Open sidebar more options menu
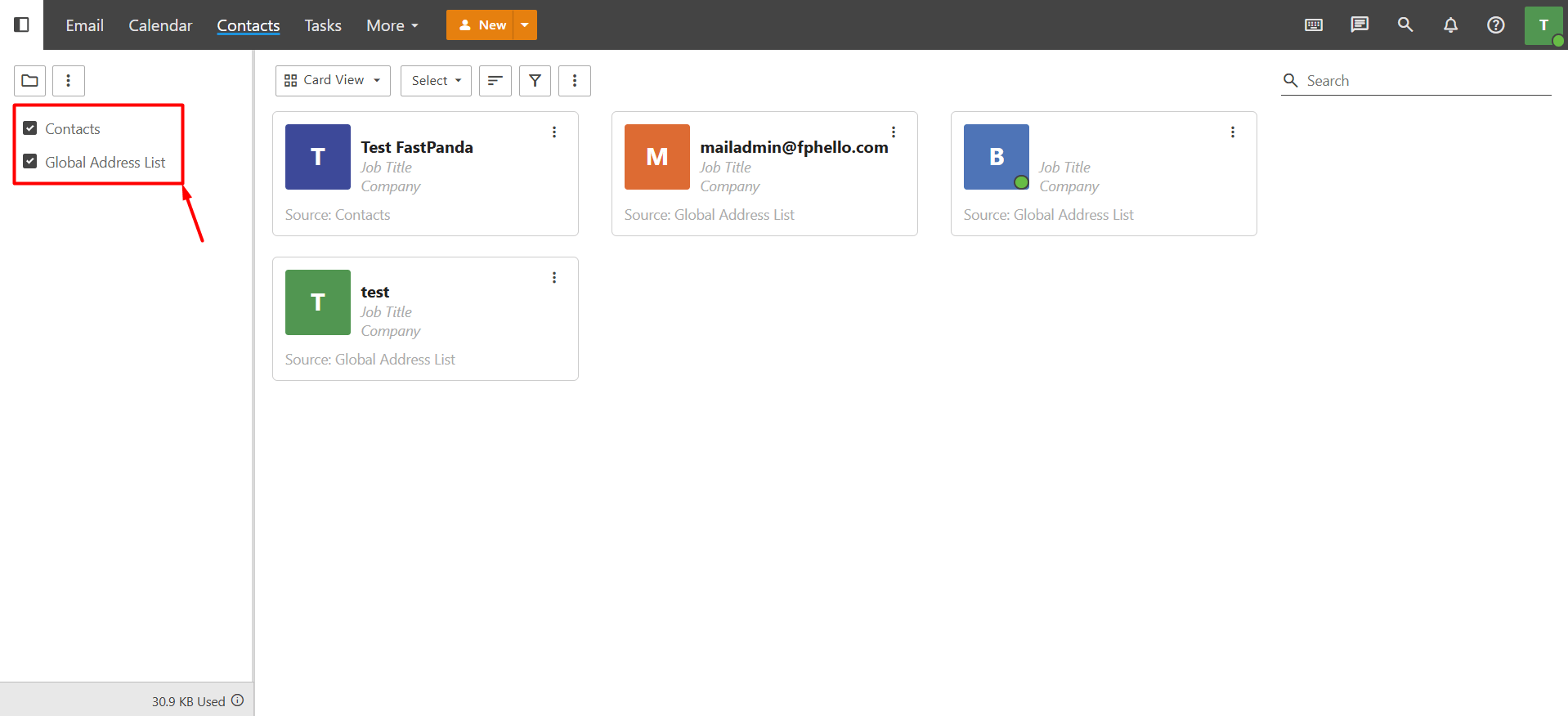 tap(69, 80)
